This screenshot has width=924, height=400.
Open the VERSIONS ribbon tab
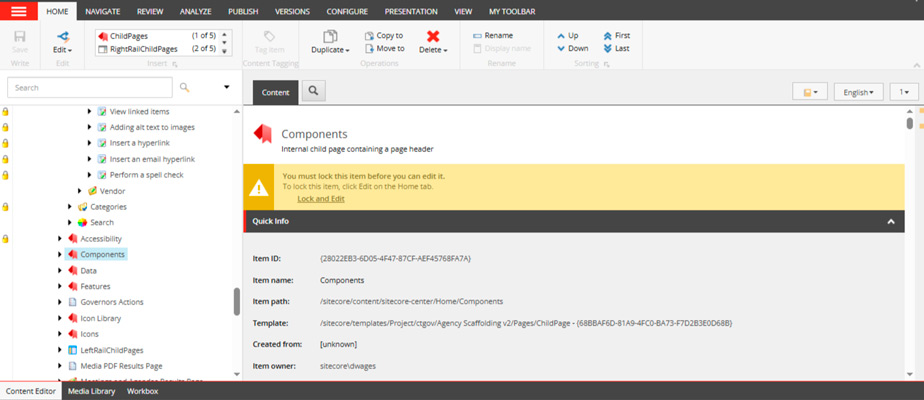(x=292, y=11)
